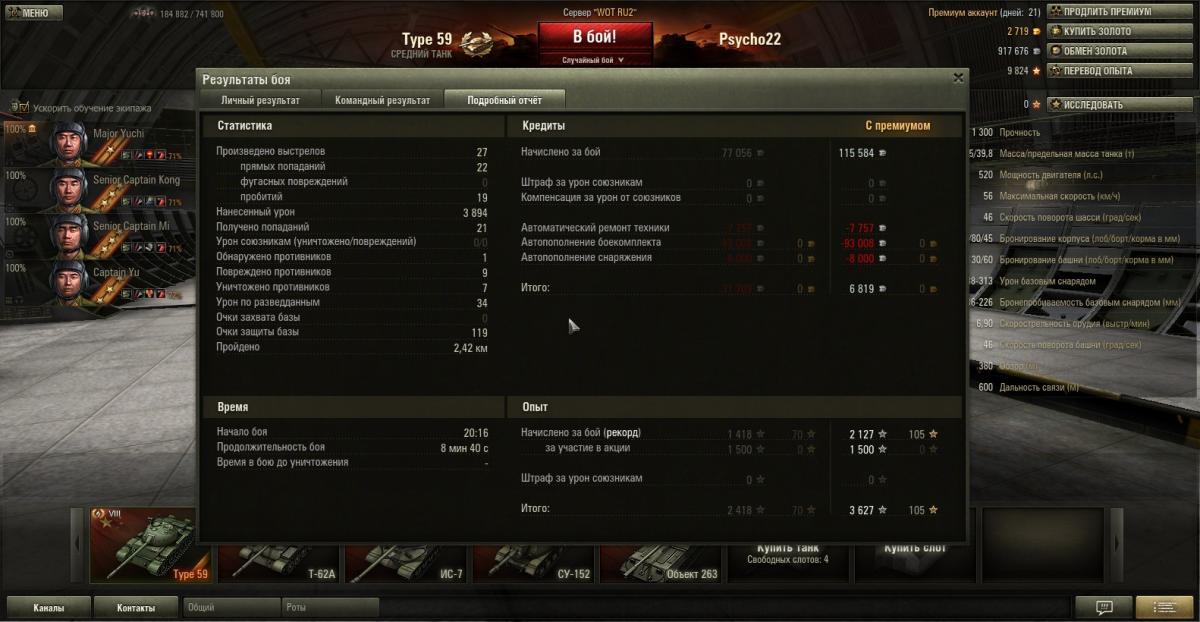Select the Подробный отчёт tab

coord(505,100)
